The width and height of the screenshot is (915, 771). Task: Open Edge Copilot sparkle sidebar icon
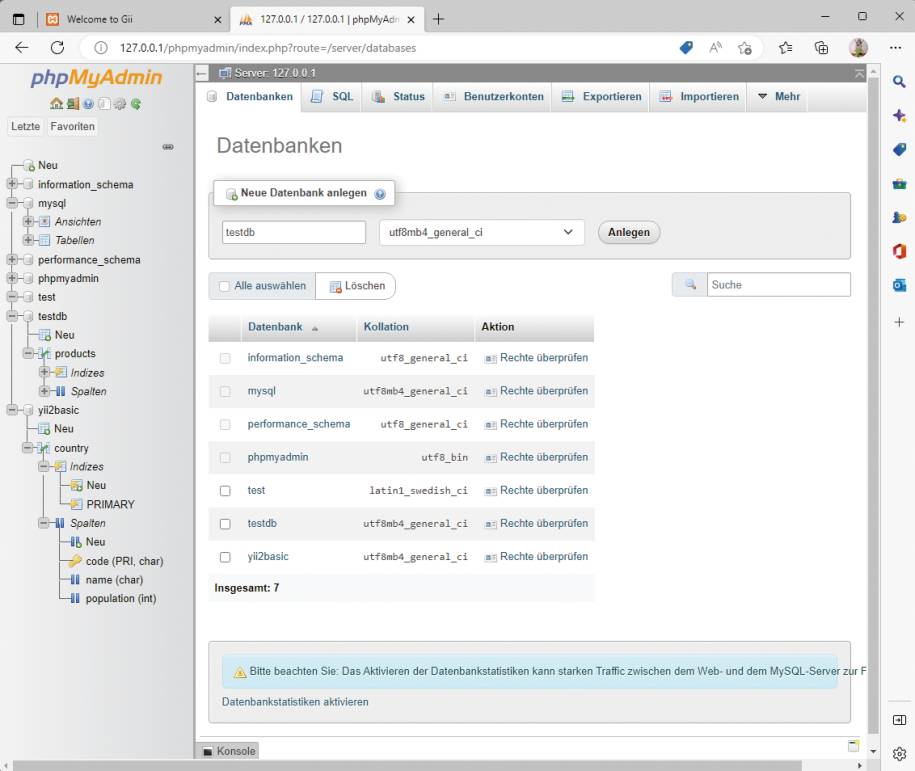point(899,116)
